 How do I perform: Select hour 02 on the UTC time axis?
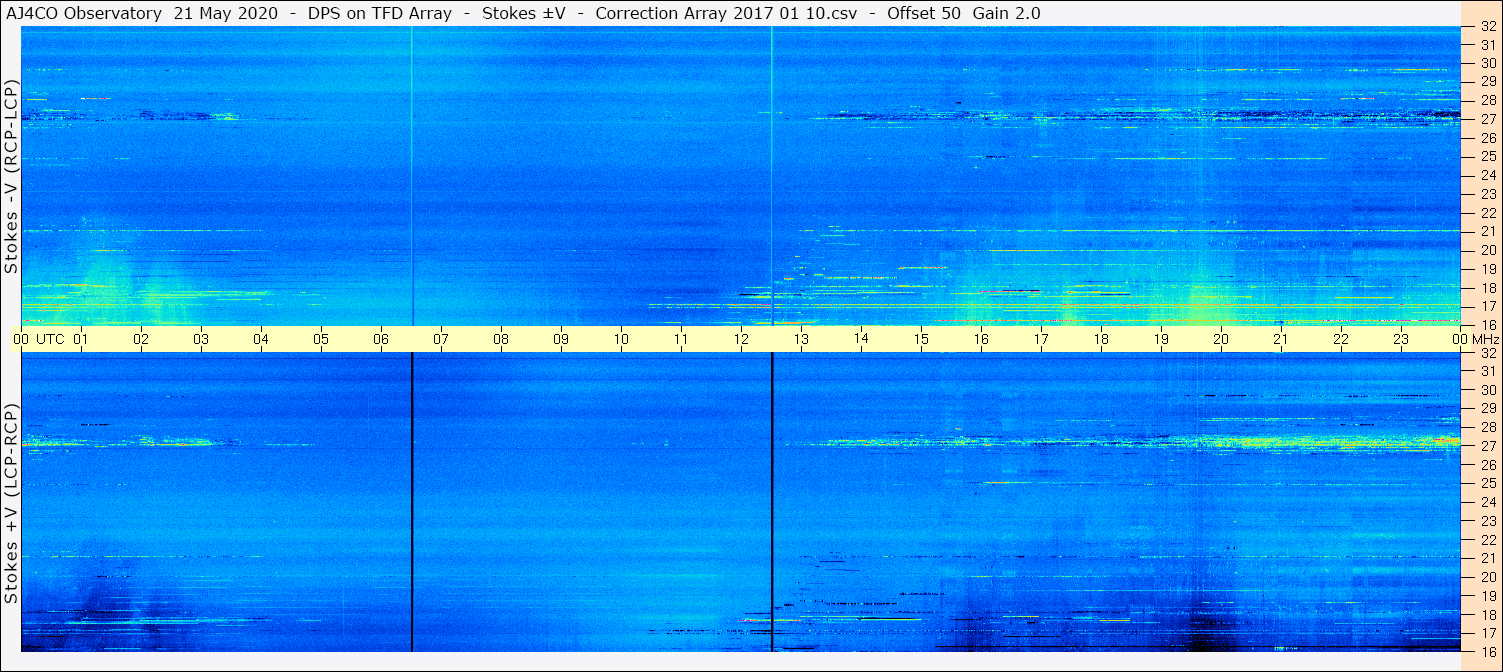[x=141, y=339]
